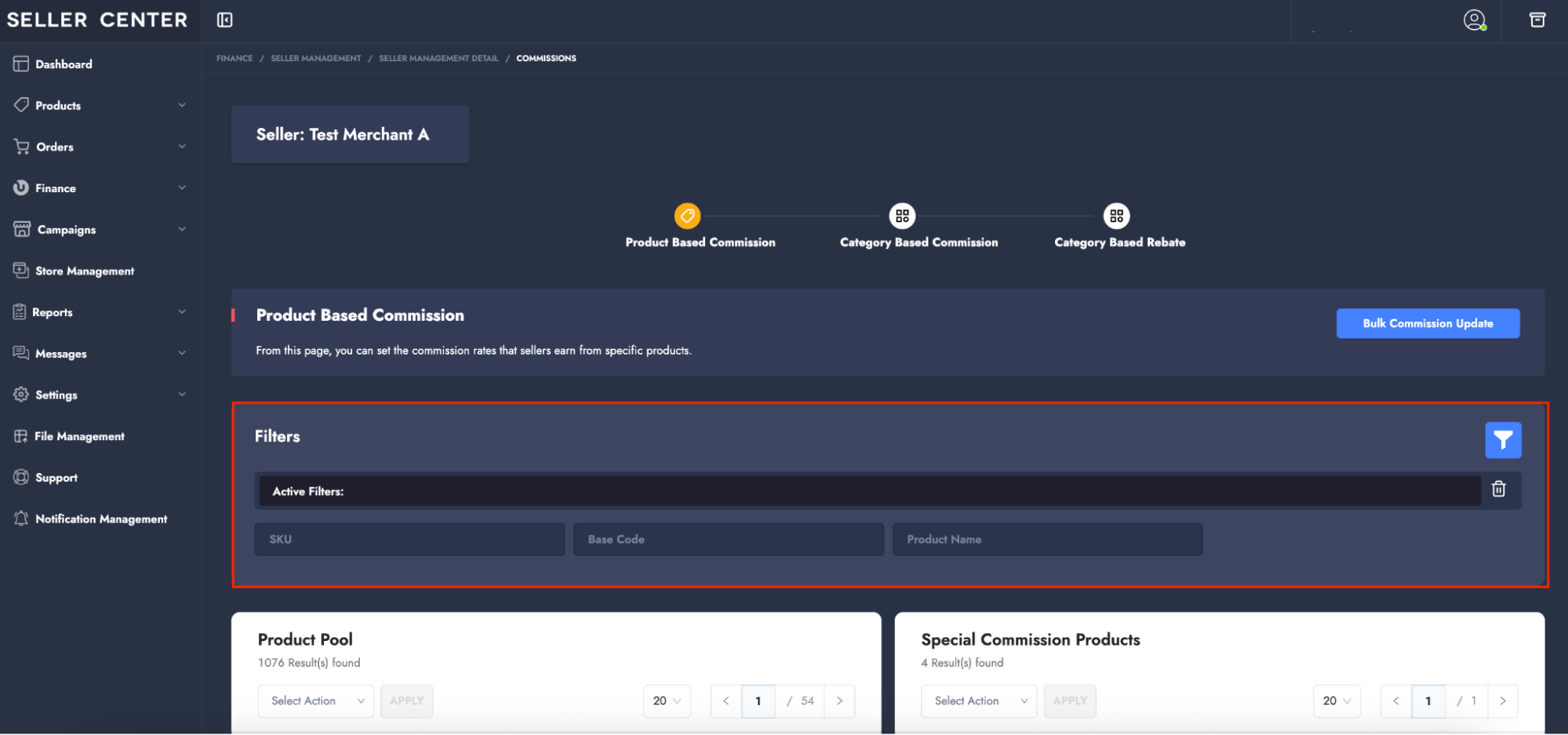Open the Category Based Commission step icon
This screenshot has width=1568, height=735.
[x=902, y=216]
